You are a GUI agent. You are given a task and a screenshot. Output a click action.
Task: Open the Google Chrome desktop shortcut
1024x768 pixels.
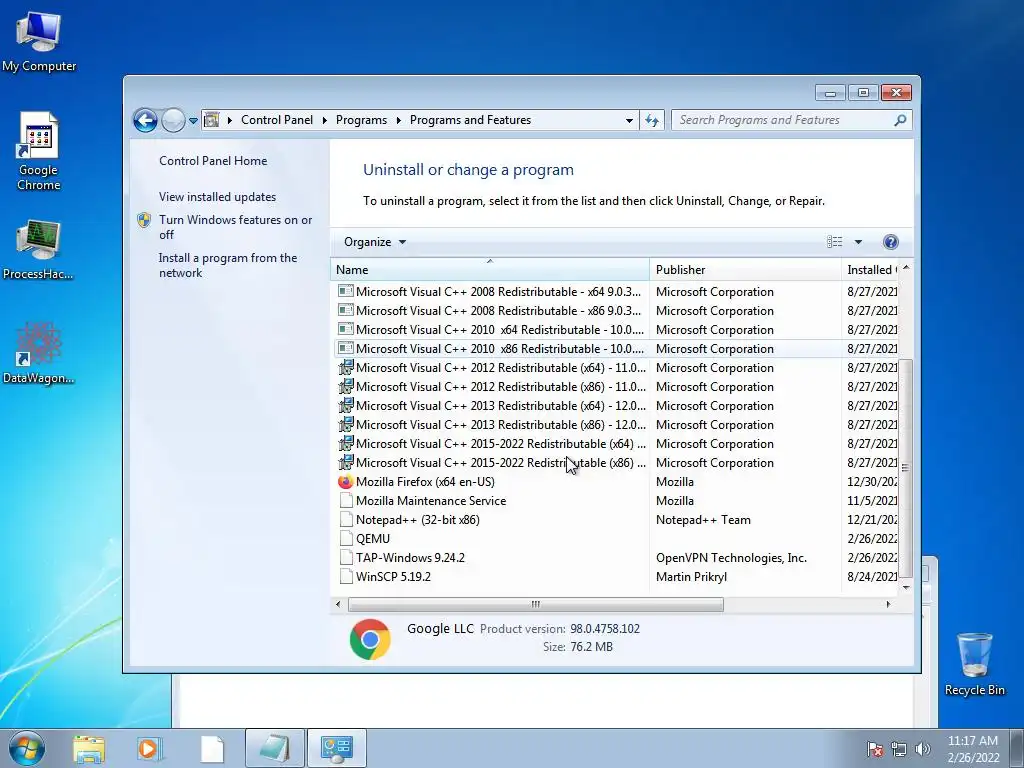click(39, 152)
